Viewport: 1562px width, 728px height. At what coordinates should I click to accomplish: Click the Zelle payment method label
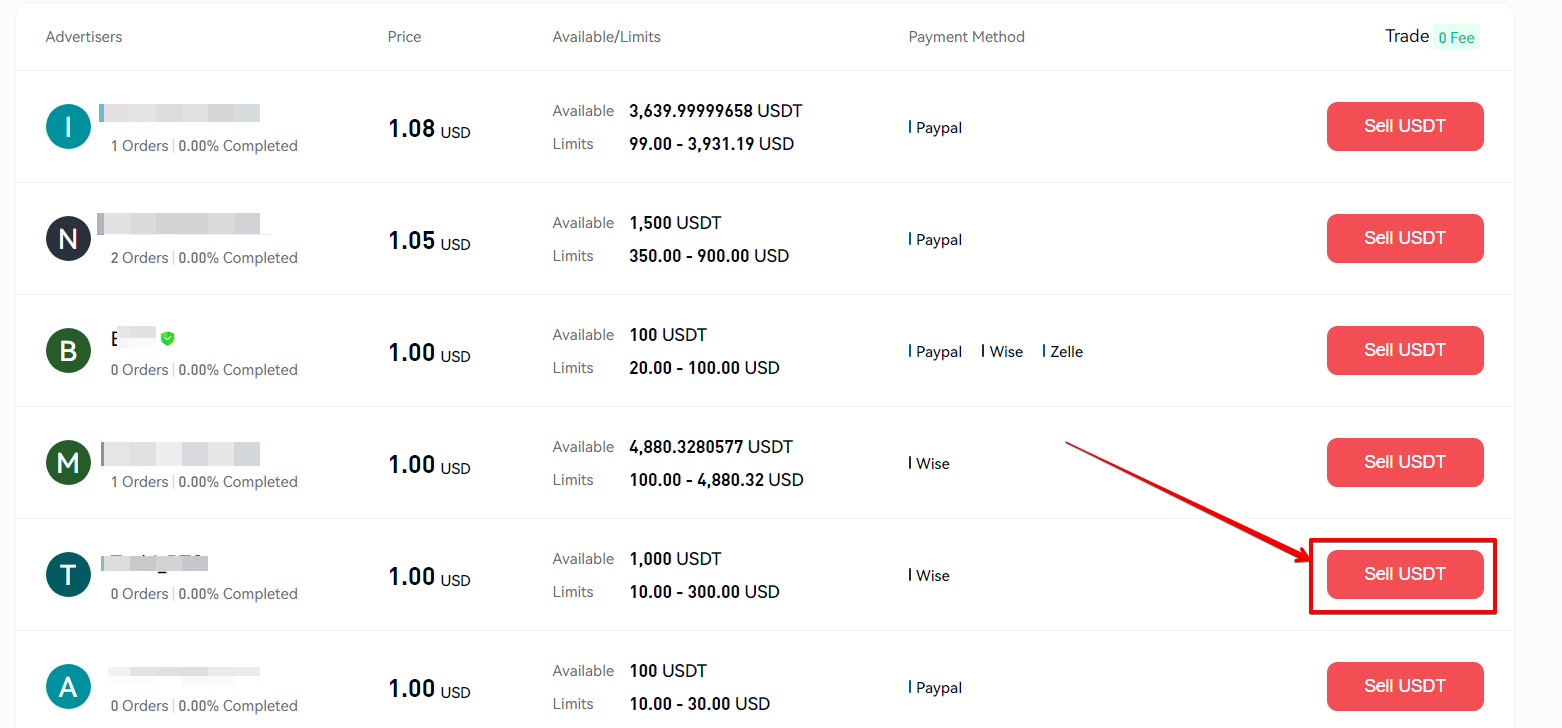click(x=1066, y=352)
